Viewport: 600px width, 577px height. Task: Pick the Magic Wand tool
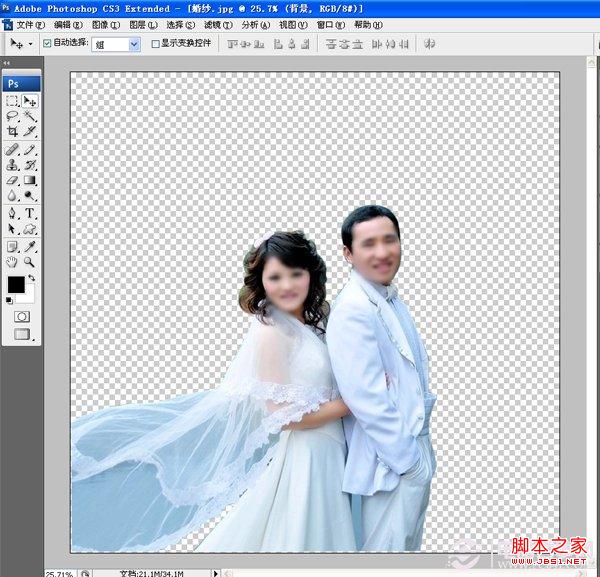(30, 116)
